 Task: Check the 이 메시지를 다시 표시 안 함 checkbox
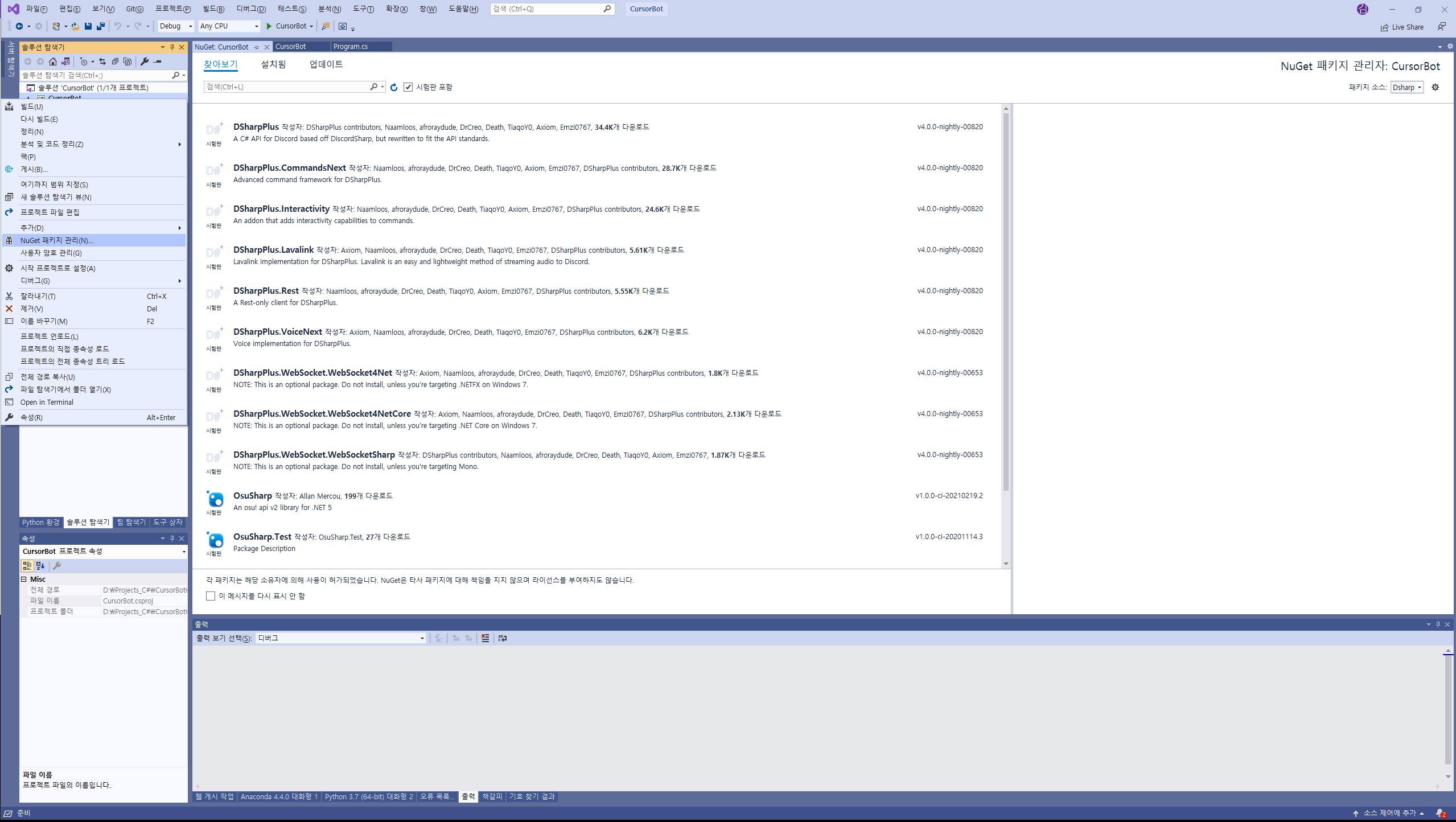[211, 596]
